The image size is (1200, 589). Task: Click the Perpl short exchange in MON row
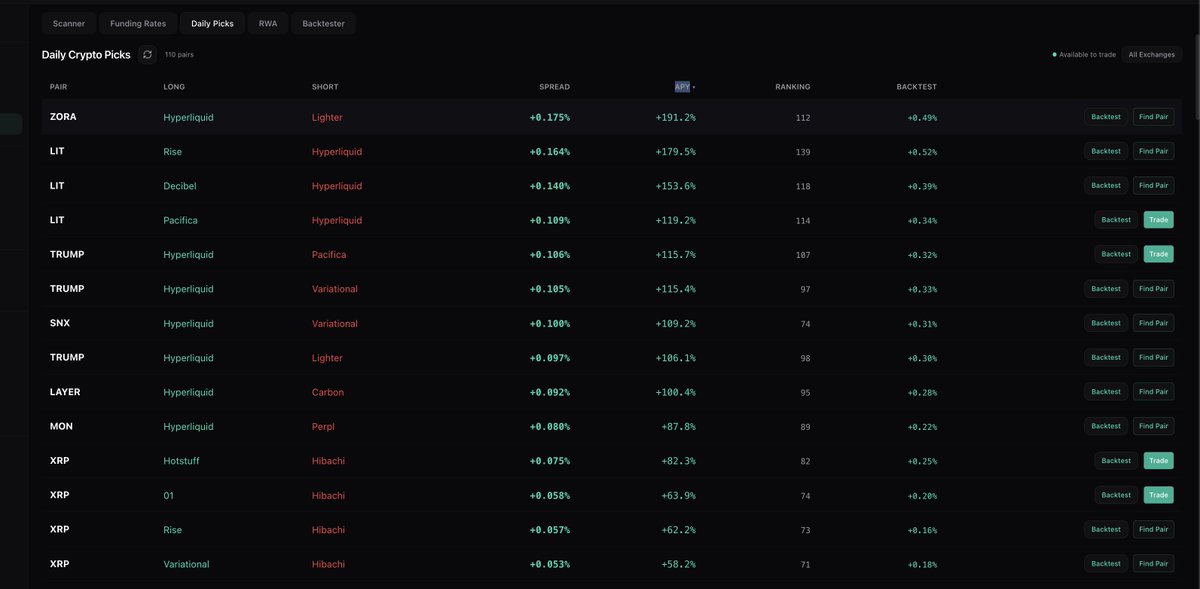(323, 426)
